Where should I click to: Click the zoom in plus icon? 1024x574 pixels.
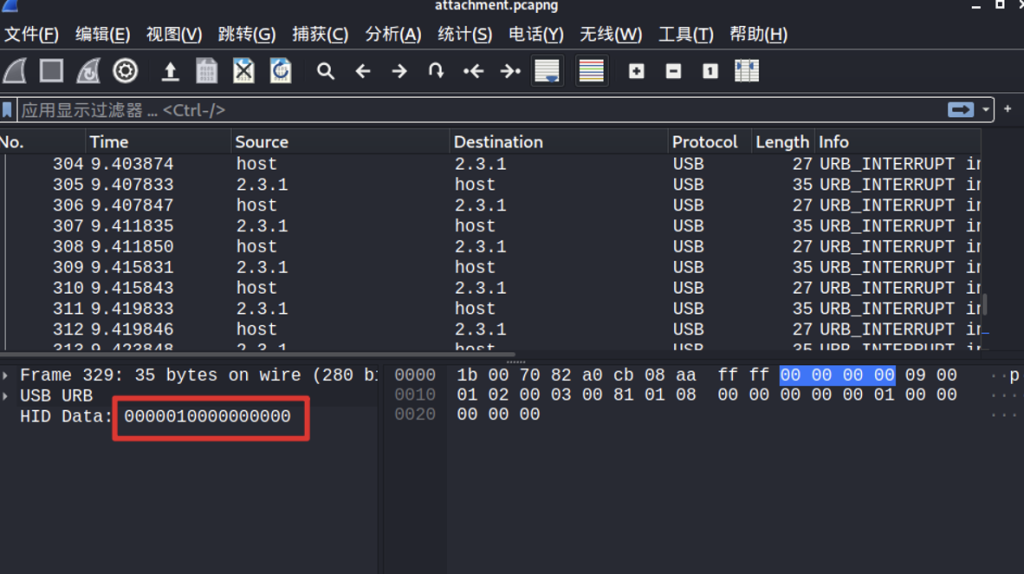[x=636, y=71]
